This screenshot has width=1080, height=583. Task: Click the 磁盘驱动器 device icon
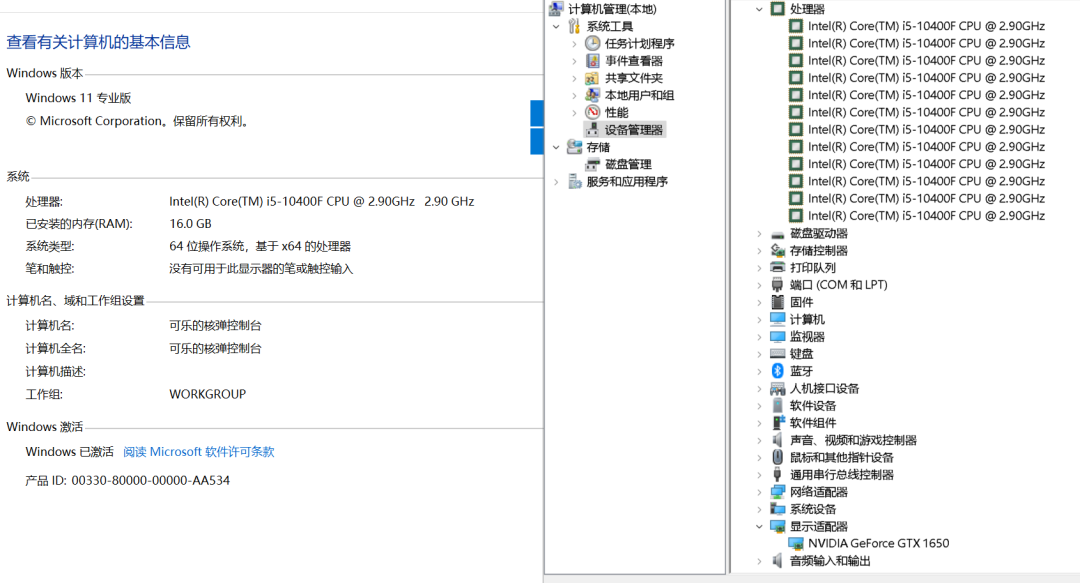778,234
